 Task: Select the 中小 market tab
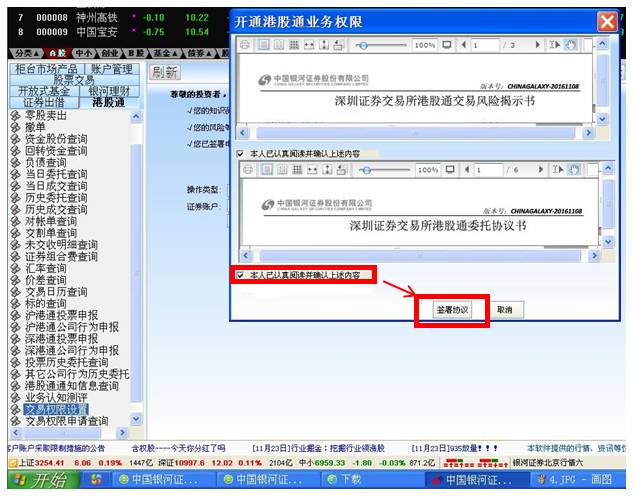pyautogui.click(x=84, y=53)
